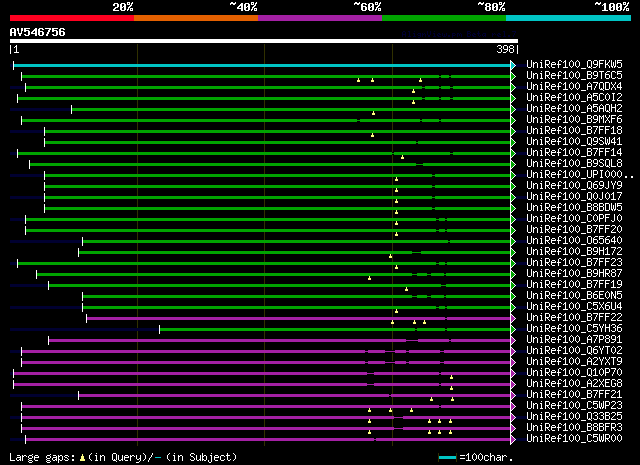Viewport: 640px width, 465px height.
Task: Select the AV546756 query name
Action: [x=38, y=32]
